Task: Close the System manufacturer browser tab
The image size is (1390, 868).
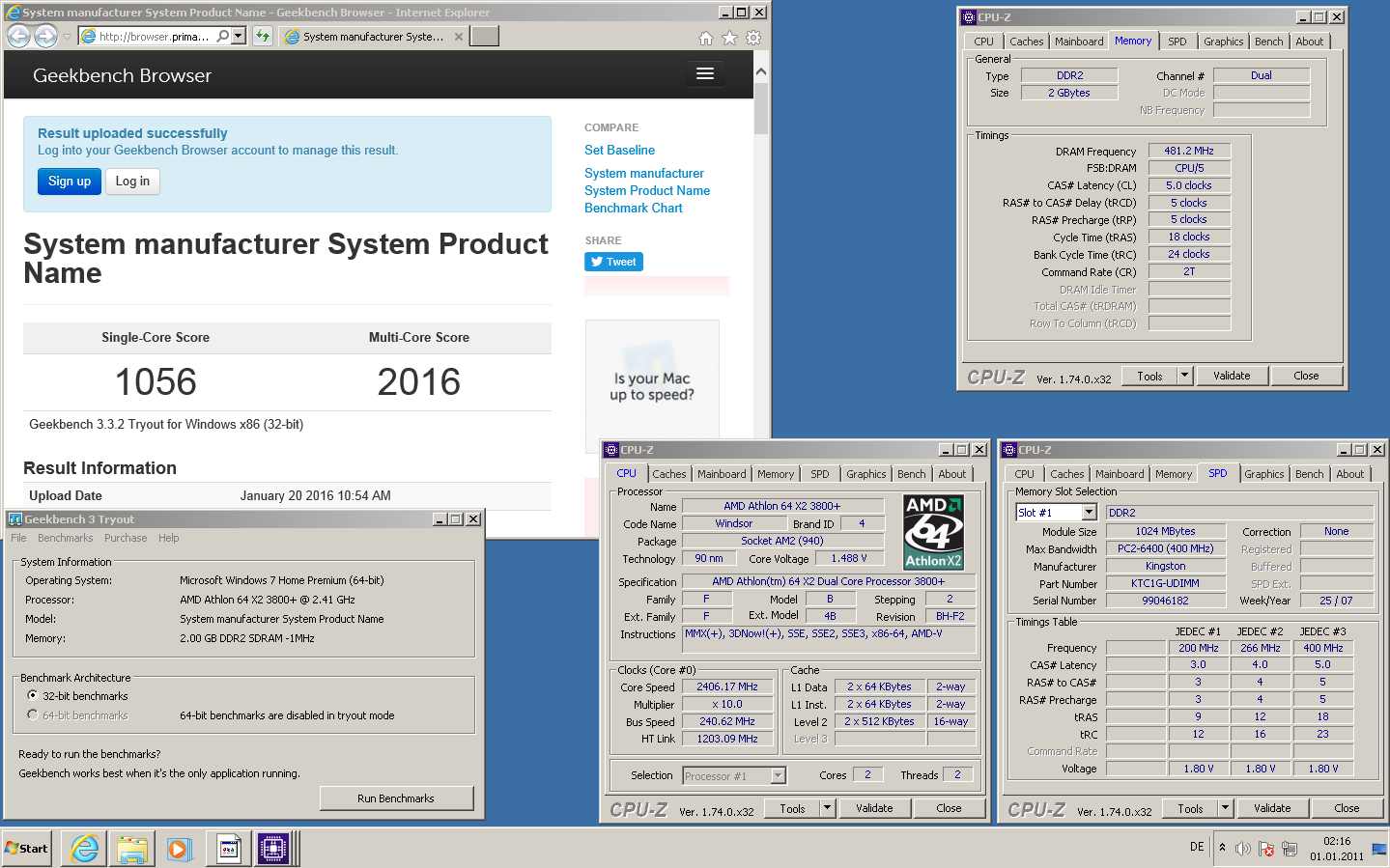Action: click(x=459, y=37)
